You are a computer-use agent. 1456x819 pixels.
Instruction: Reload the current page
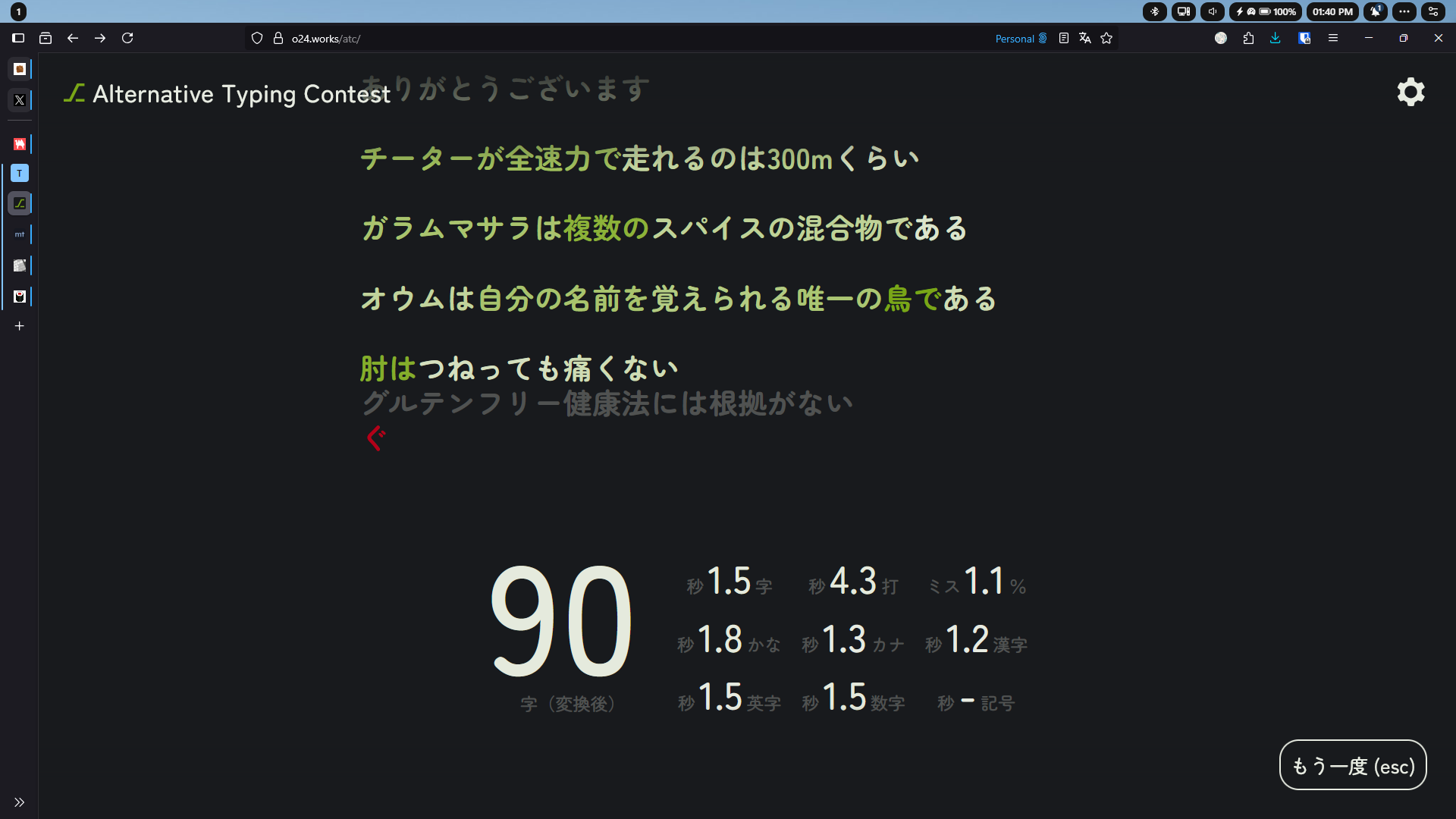[127, 38]
